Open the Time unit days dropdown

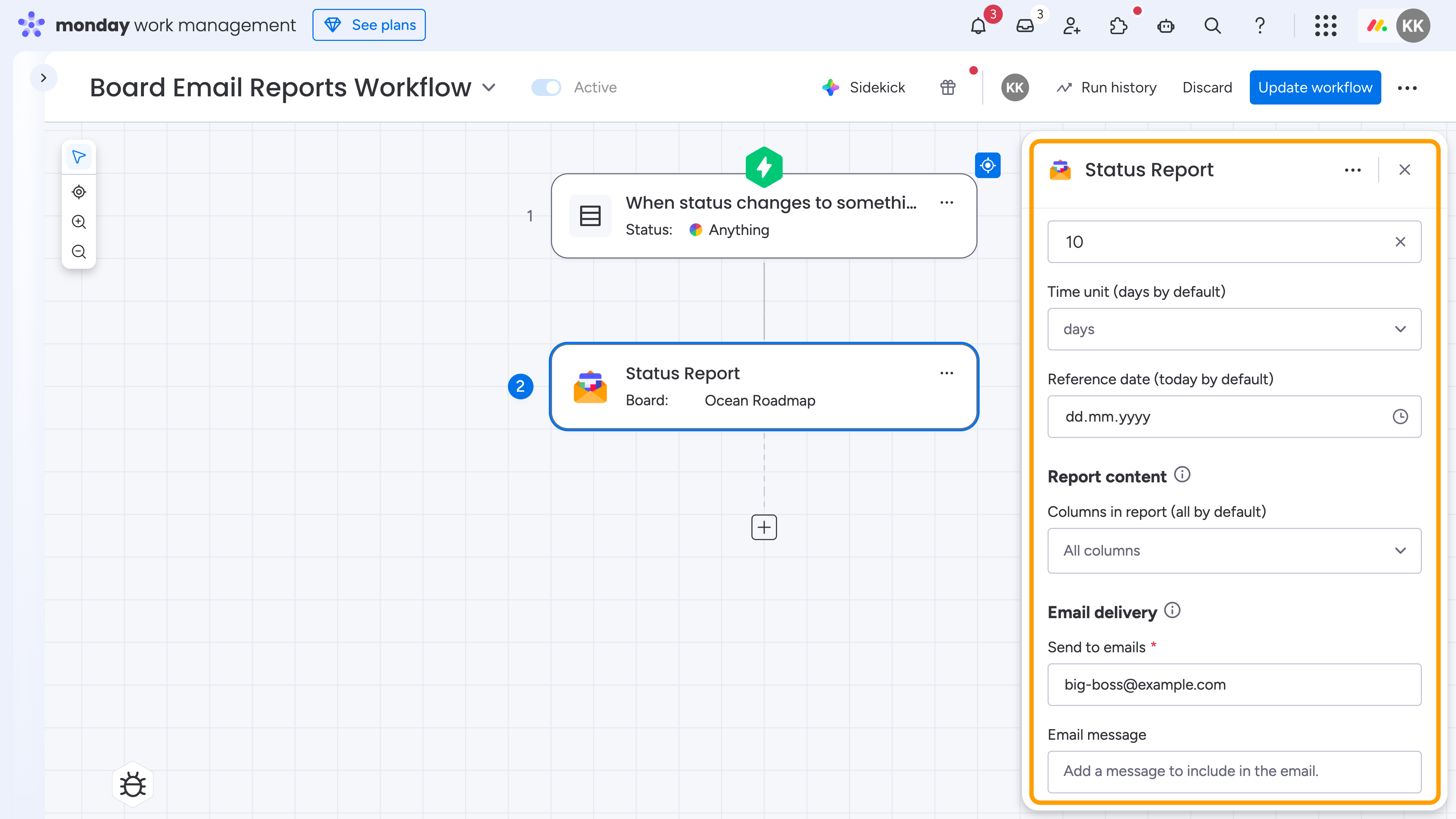point(1234,329)
